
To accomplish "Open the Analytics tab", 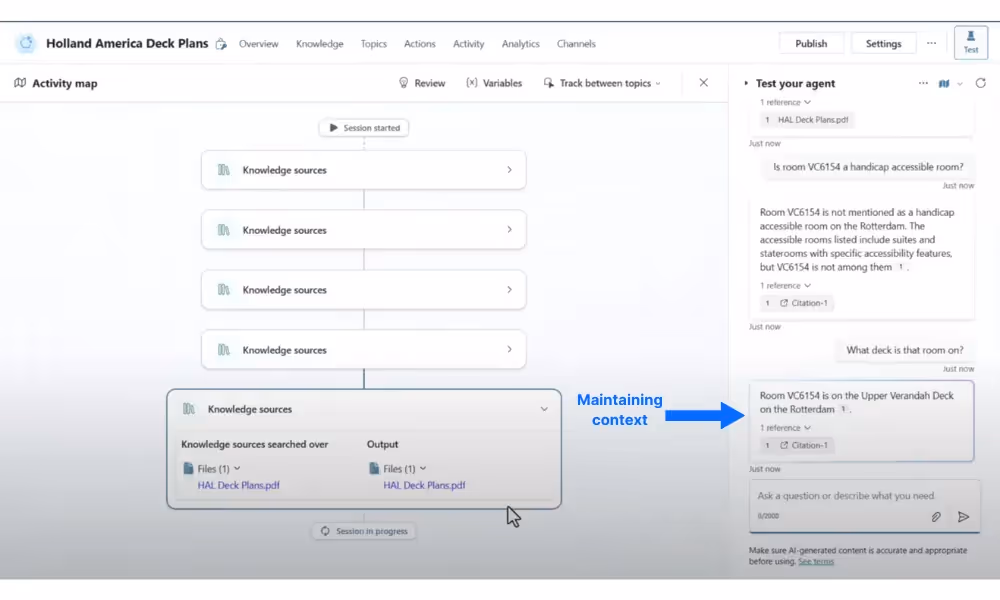I will pos(520,43).
